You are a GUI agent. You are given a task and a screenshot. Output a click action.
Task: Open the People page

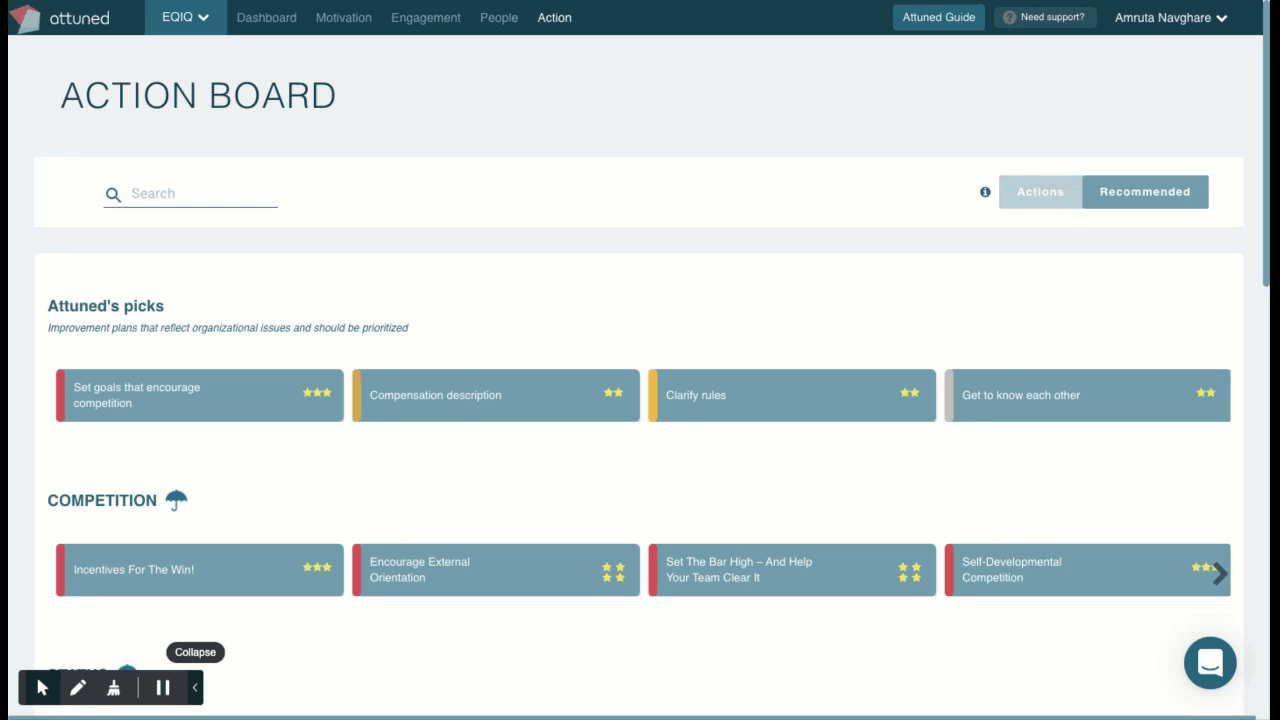pos(499,18)
